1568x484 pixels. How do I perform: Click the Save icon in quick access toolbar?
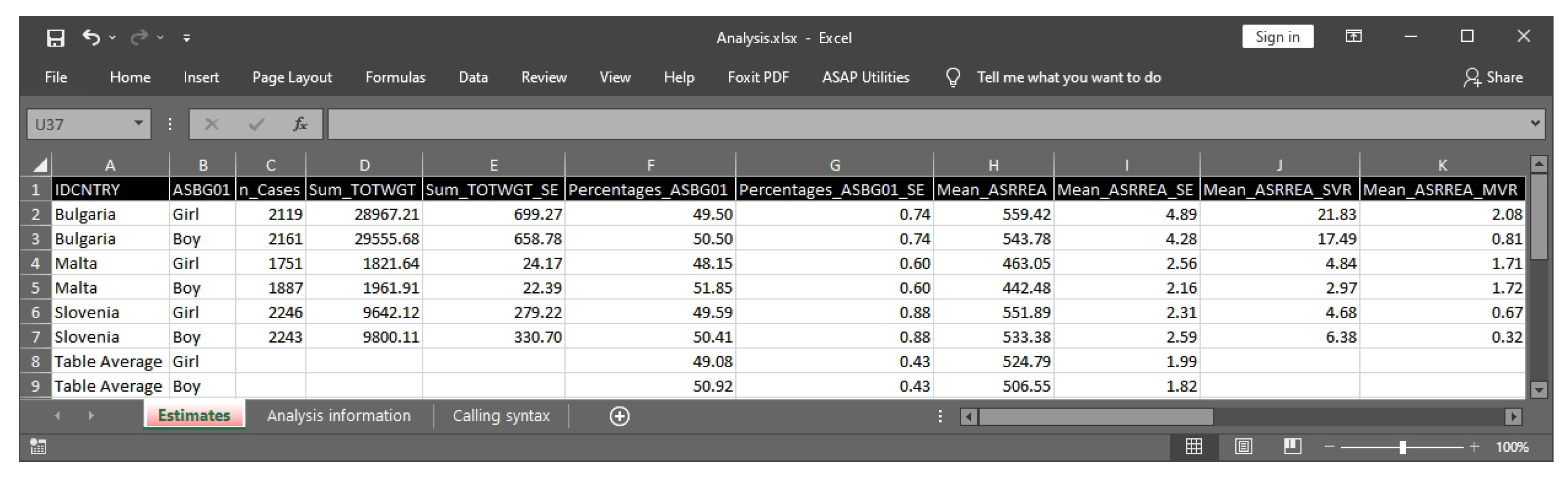click(55, 38)
